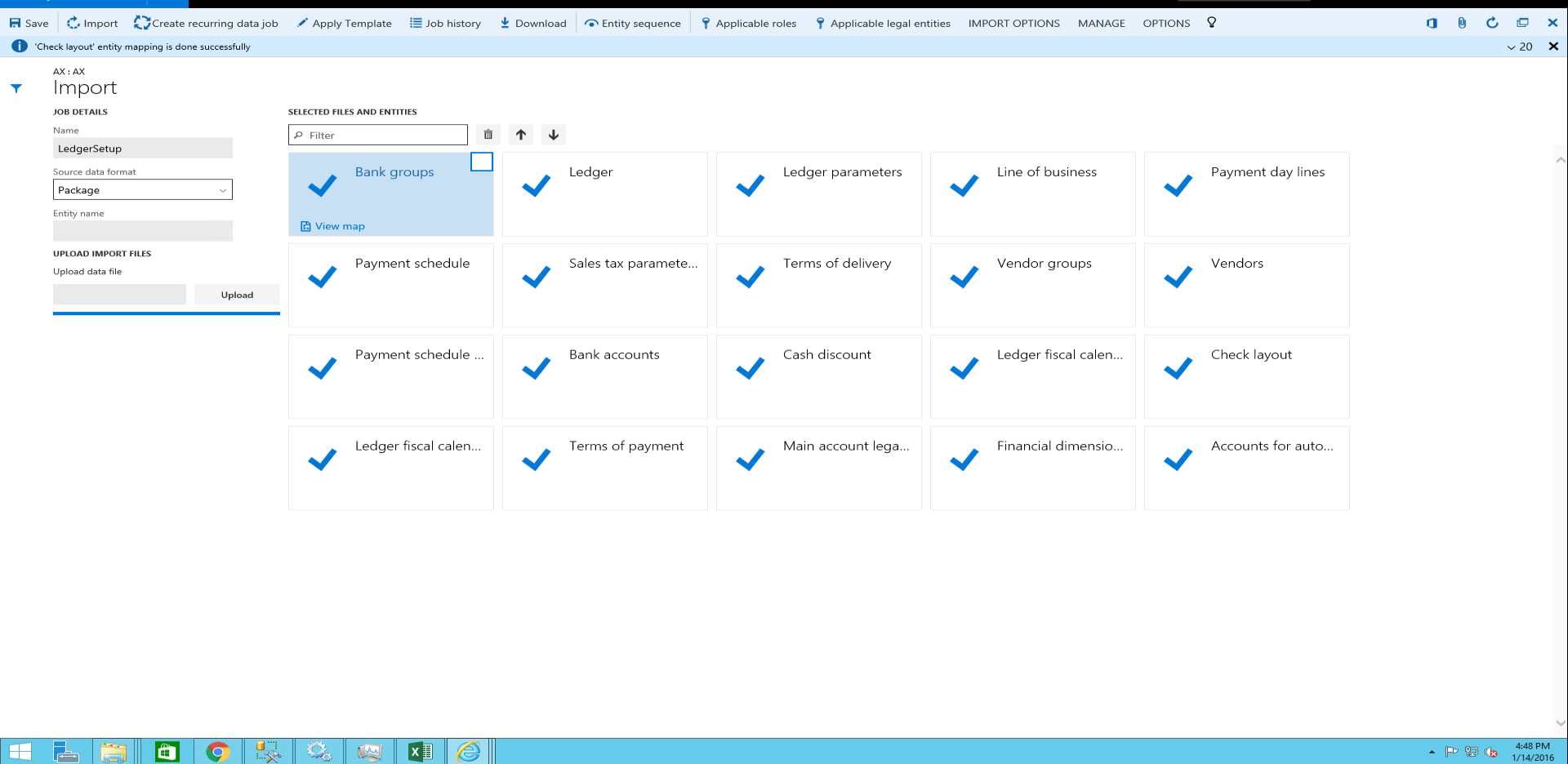Select the Payment schedule tile
This screenshot has height=764, width=1568.
pyautogui.click(x=391, y=286)
